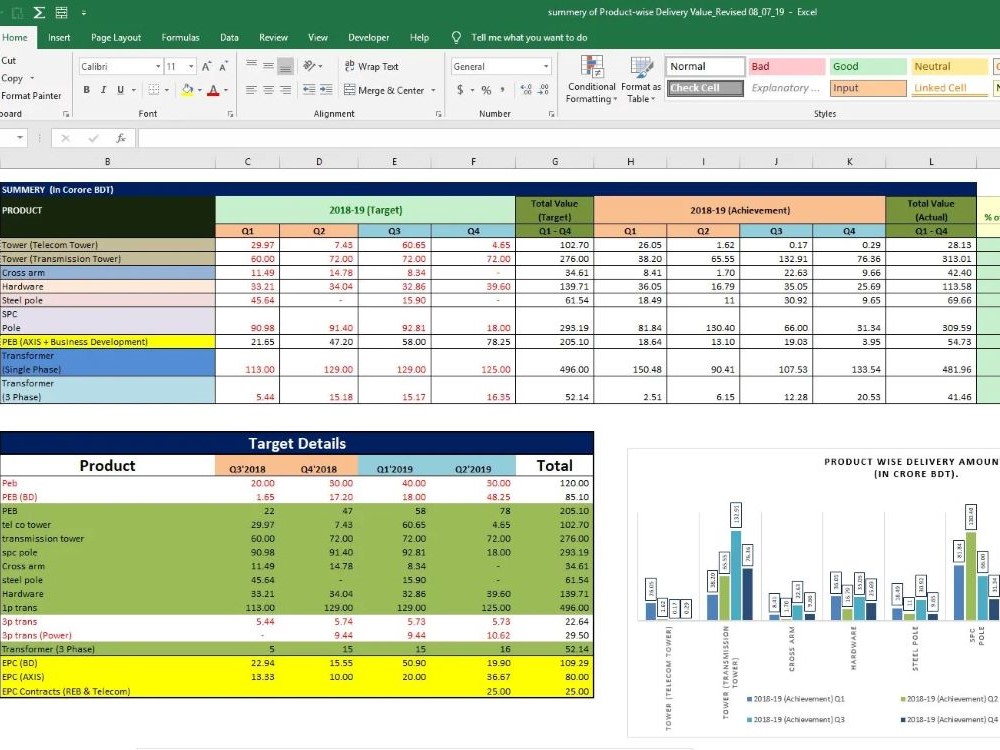Click the Format Painter command
The height and width of the screenshot is (750, 1000).
coord(31,96)
